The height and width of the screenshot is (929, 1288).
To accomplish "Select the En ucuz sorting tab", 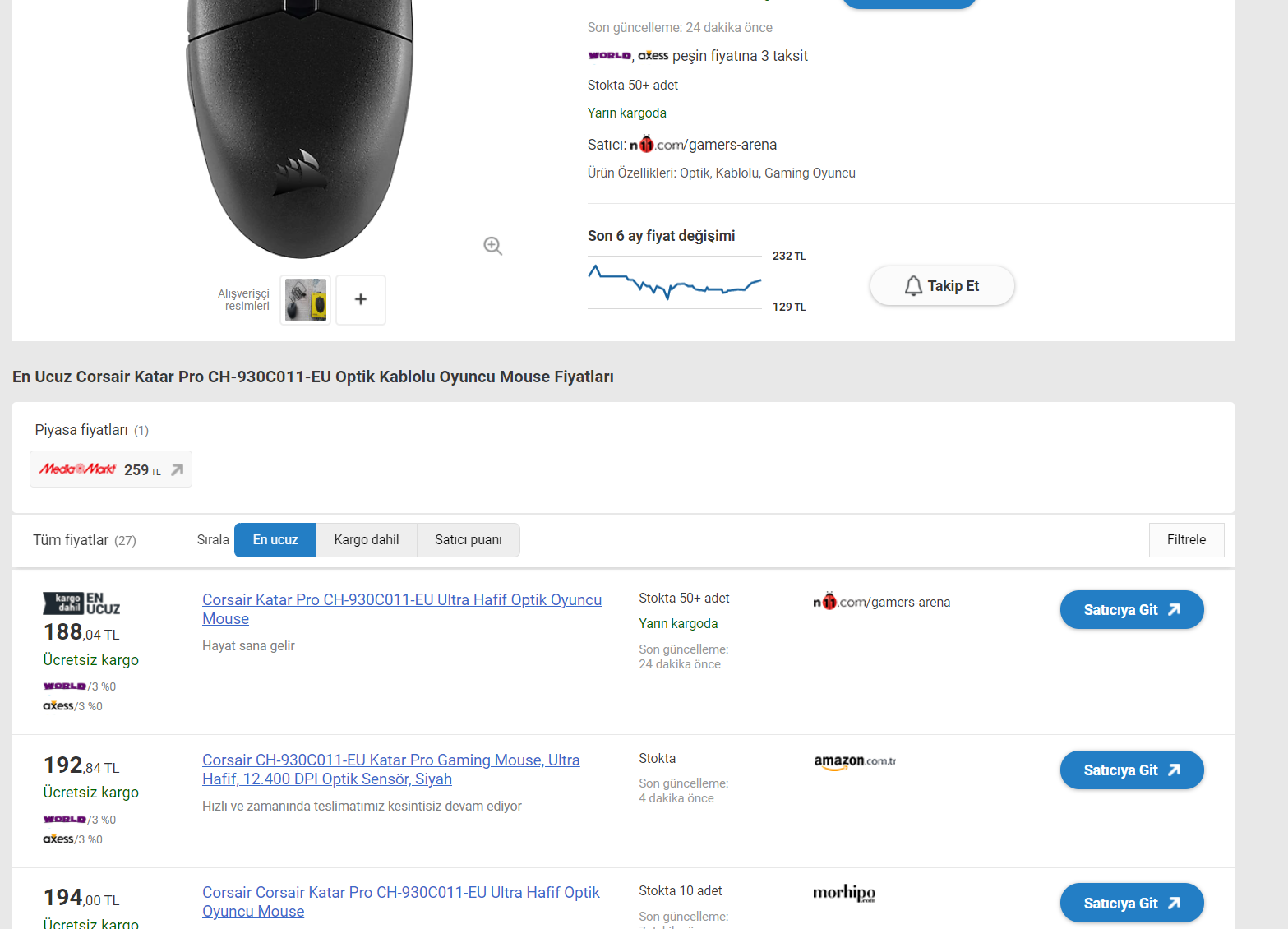I will coord(275,540).
